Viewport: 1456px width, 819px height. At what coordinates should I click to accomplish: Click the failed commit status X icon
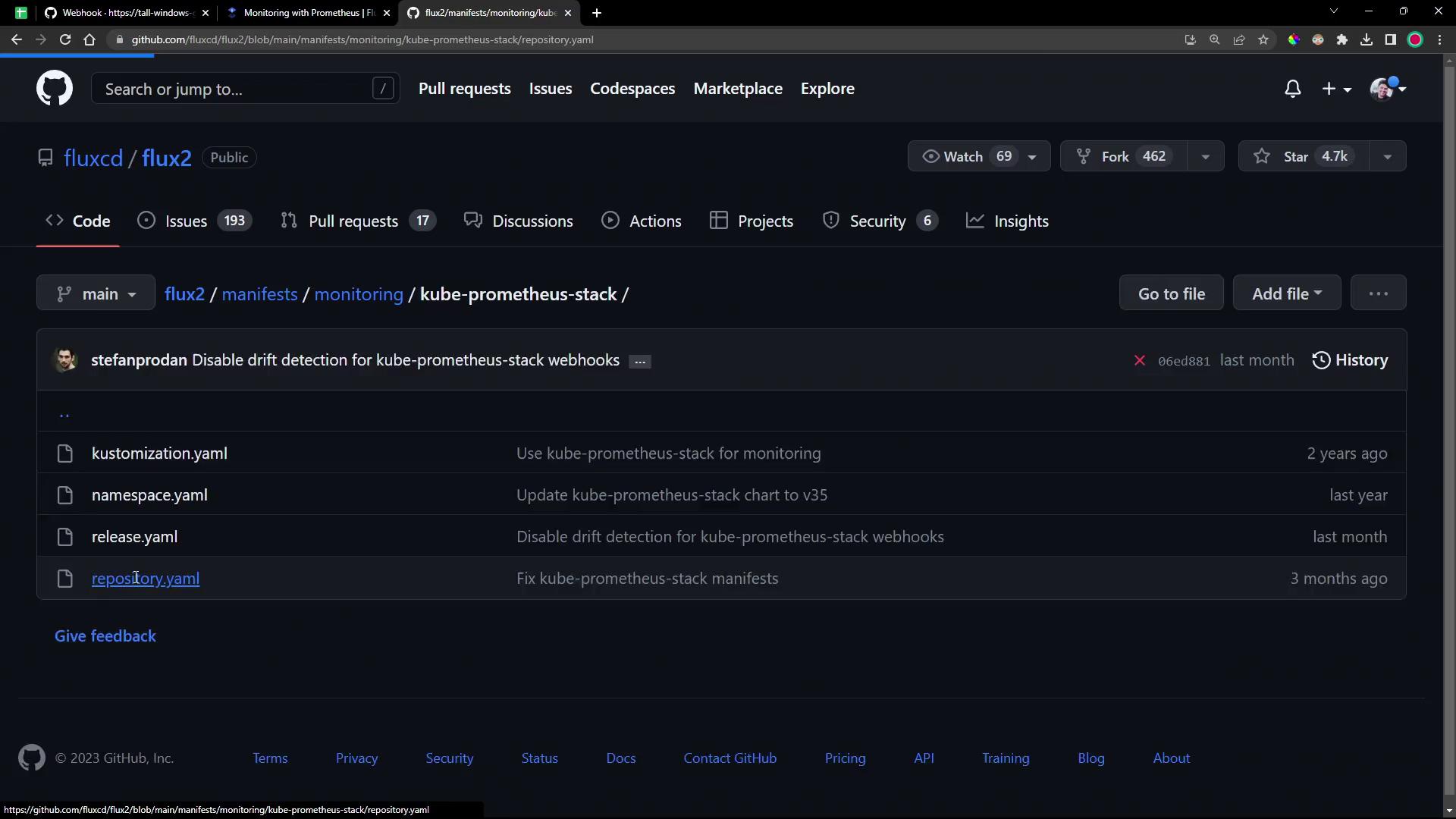(x=1139, y=360)
